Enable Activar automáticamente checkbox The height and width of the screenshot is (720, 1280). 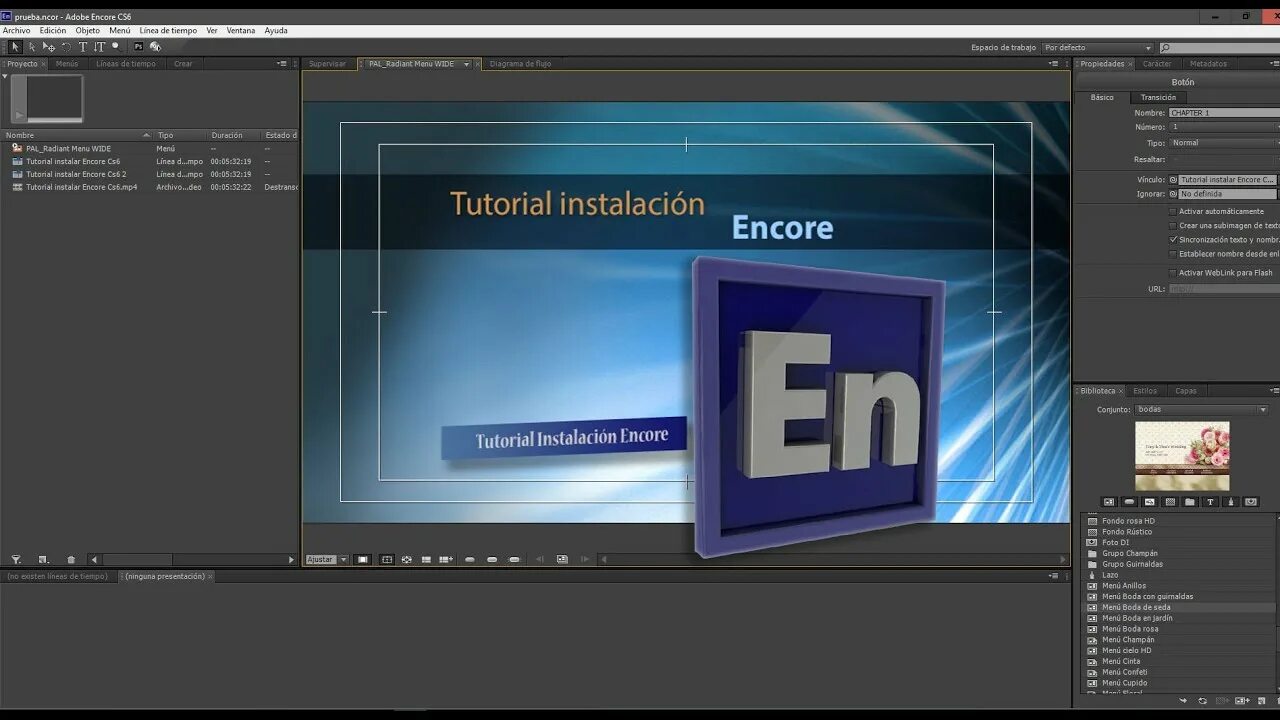coord(1173,211)
